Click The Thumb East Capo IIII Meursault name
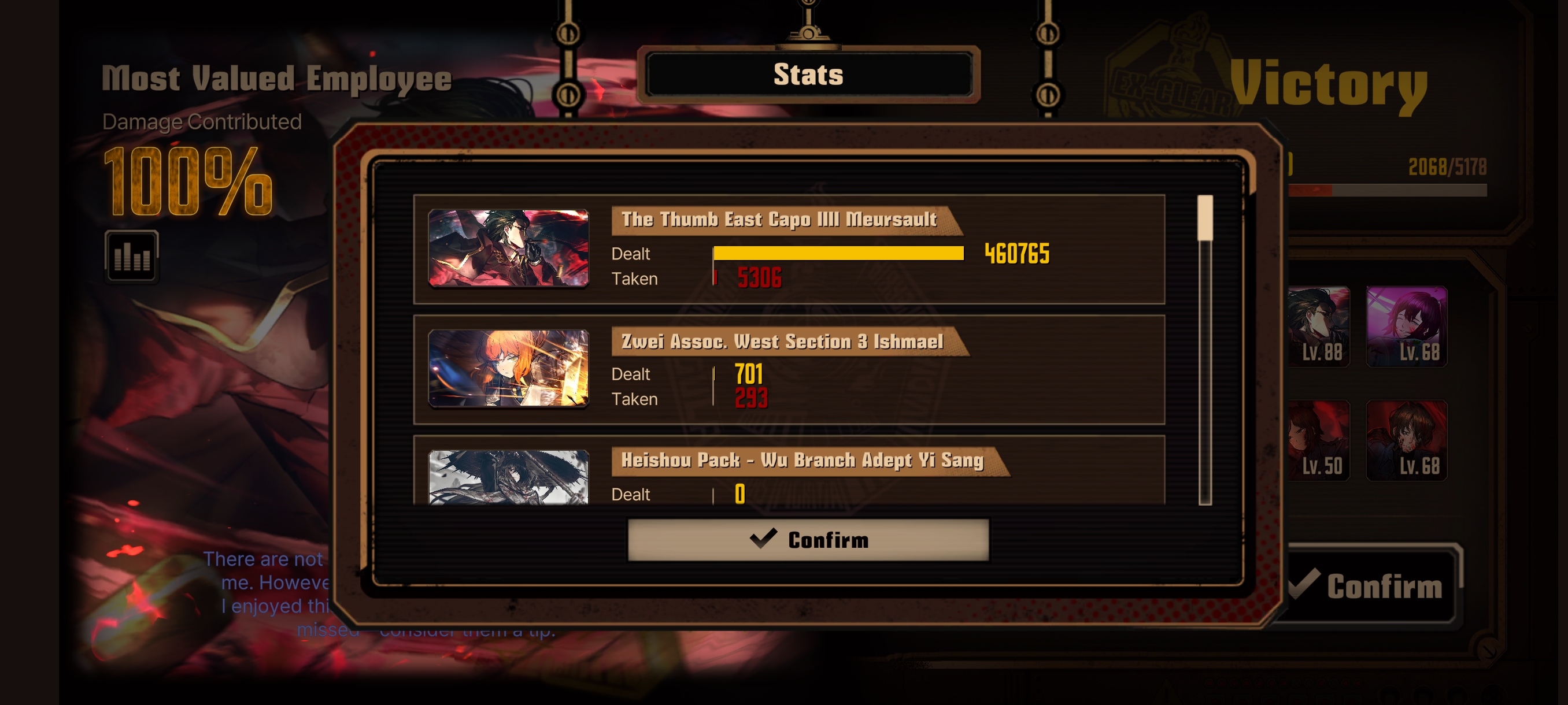Viewport: 1568px width, 705px height. pyautogui.click(x=779, y=220)
